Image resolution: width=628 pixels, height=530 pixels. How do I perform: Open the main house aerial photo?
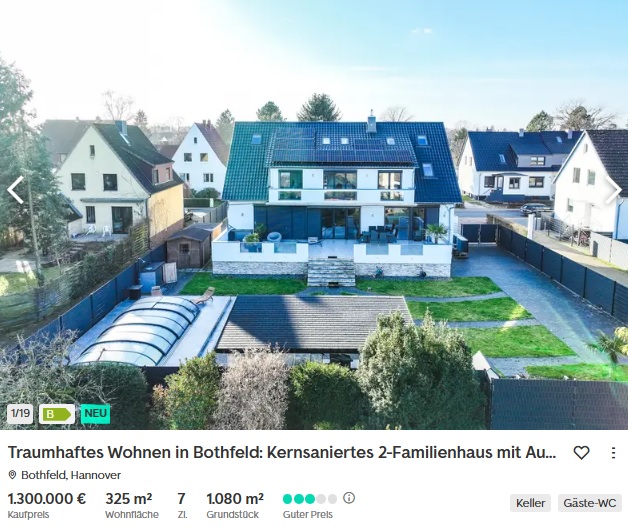coord(314,215)
